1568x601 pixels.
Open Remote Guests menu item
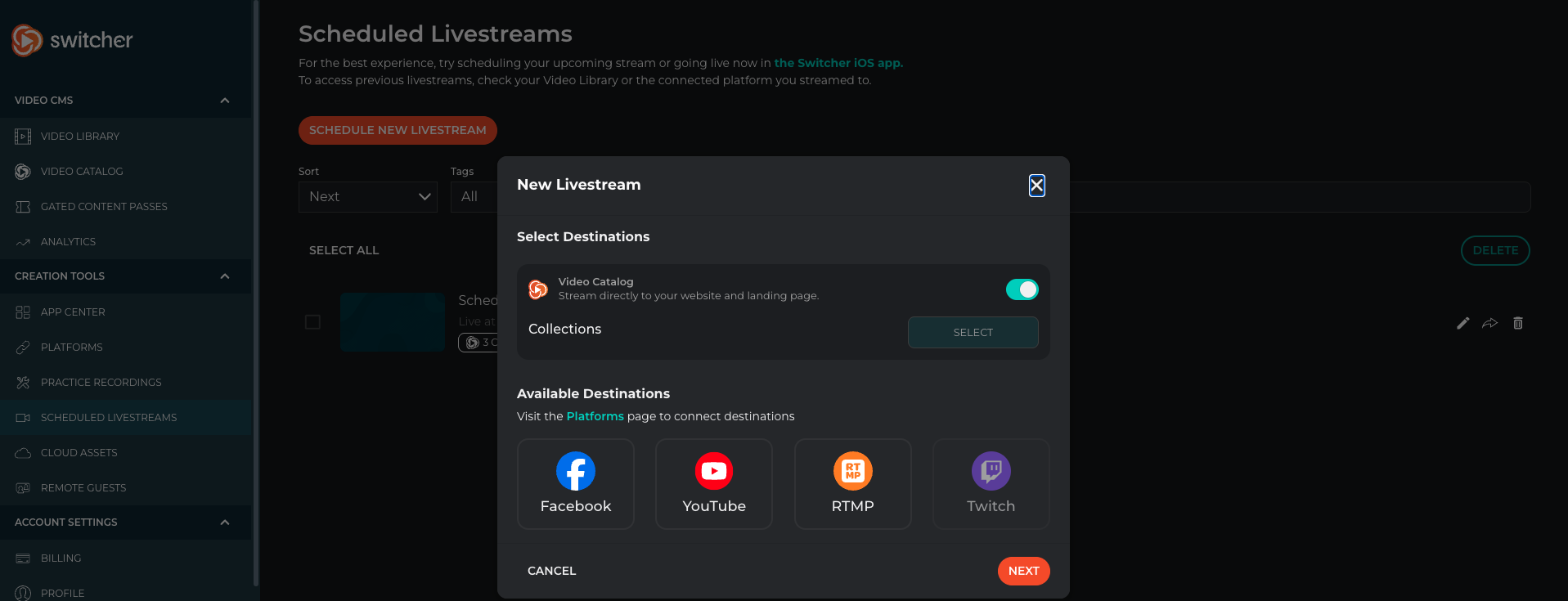tap(126, 488)
